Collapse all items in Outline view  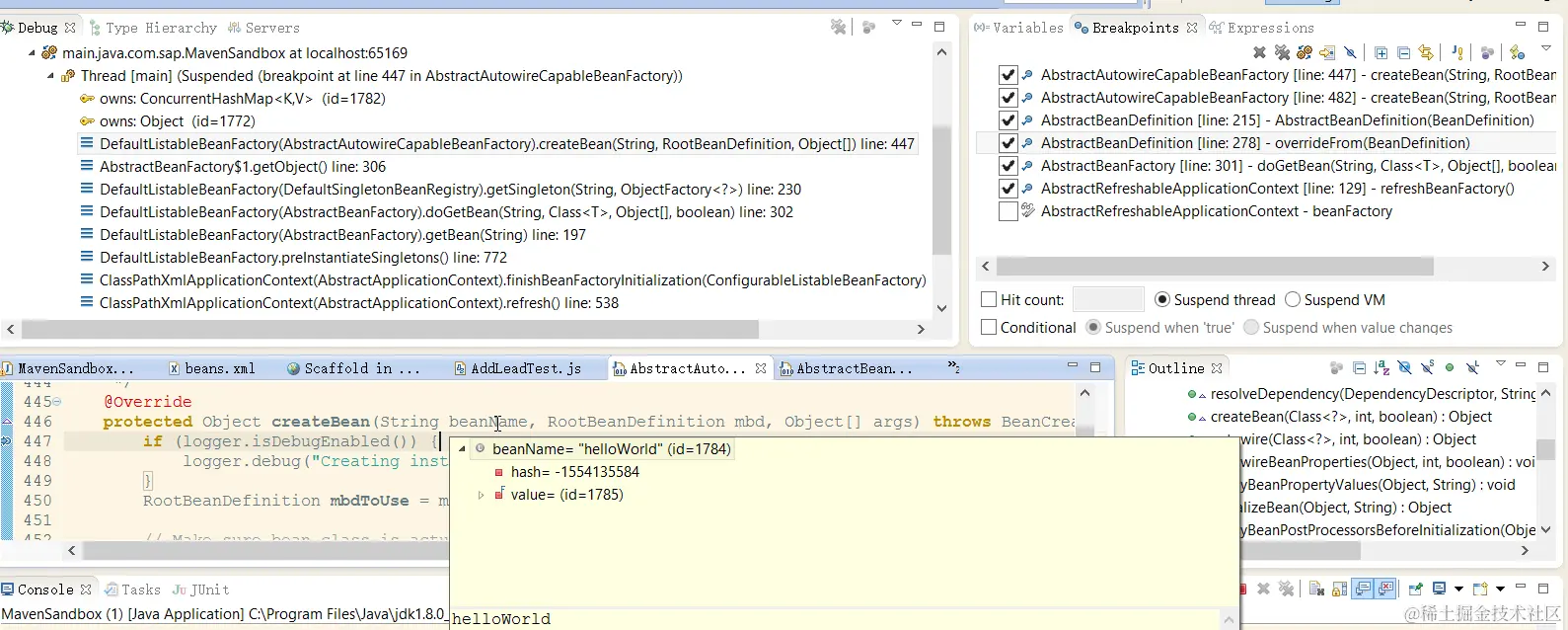1359,368
